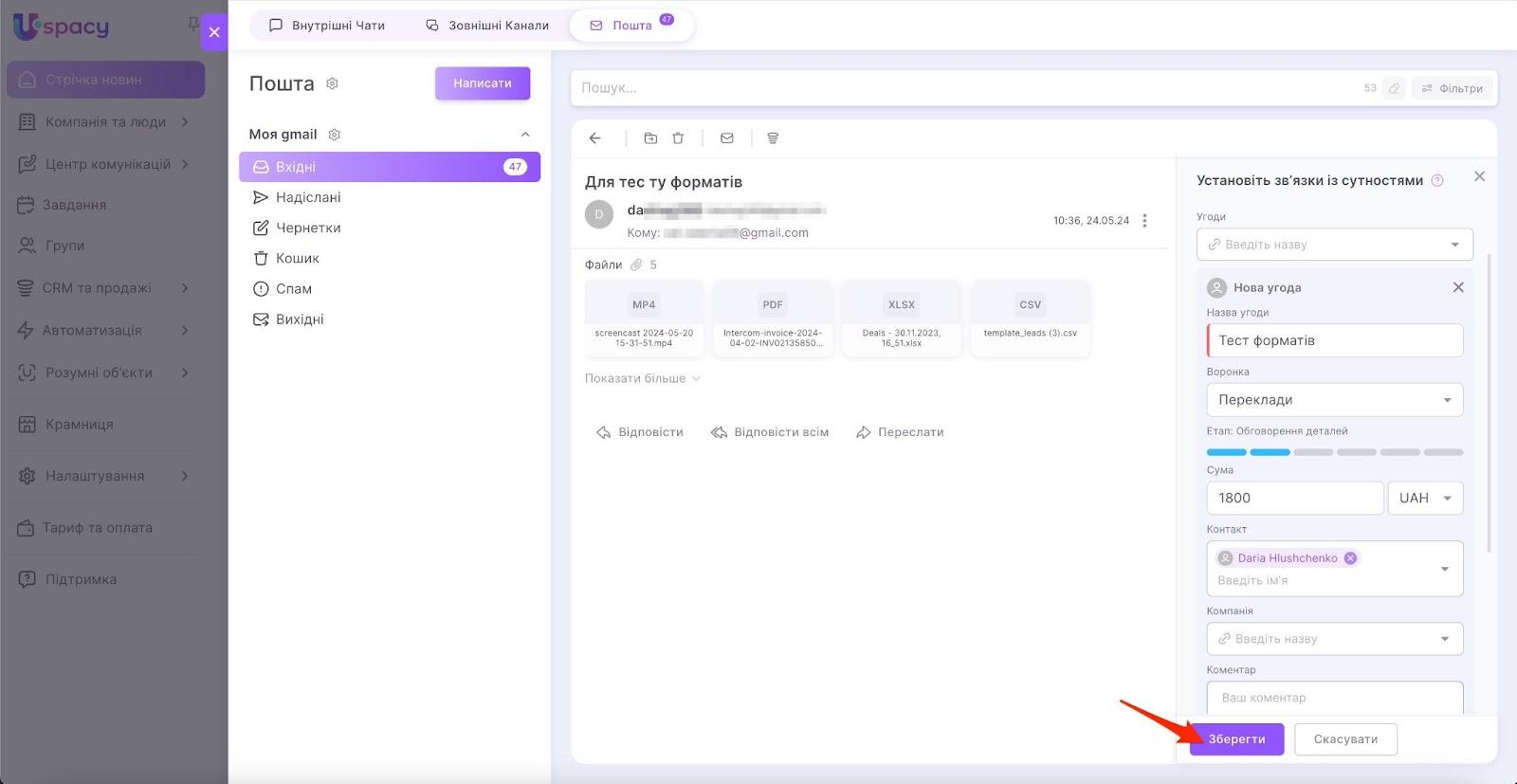Click the eraser icon in the search bar
The height and width of the screenshot is (784, 1517).
pos(1394,88)
